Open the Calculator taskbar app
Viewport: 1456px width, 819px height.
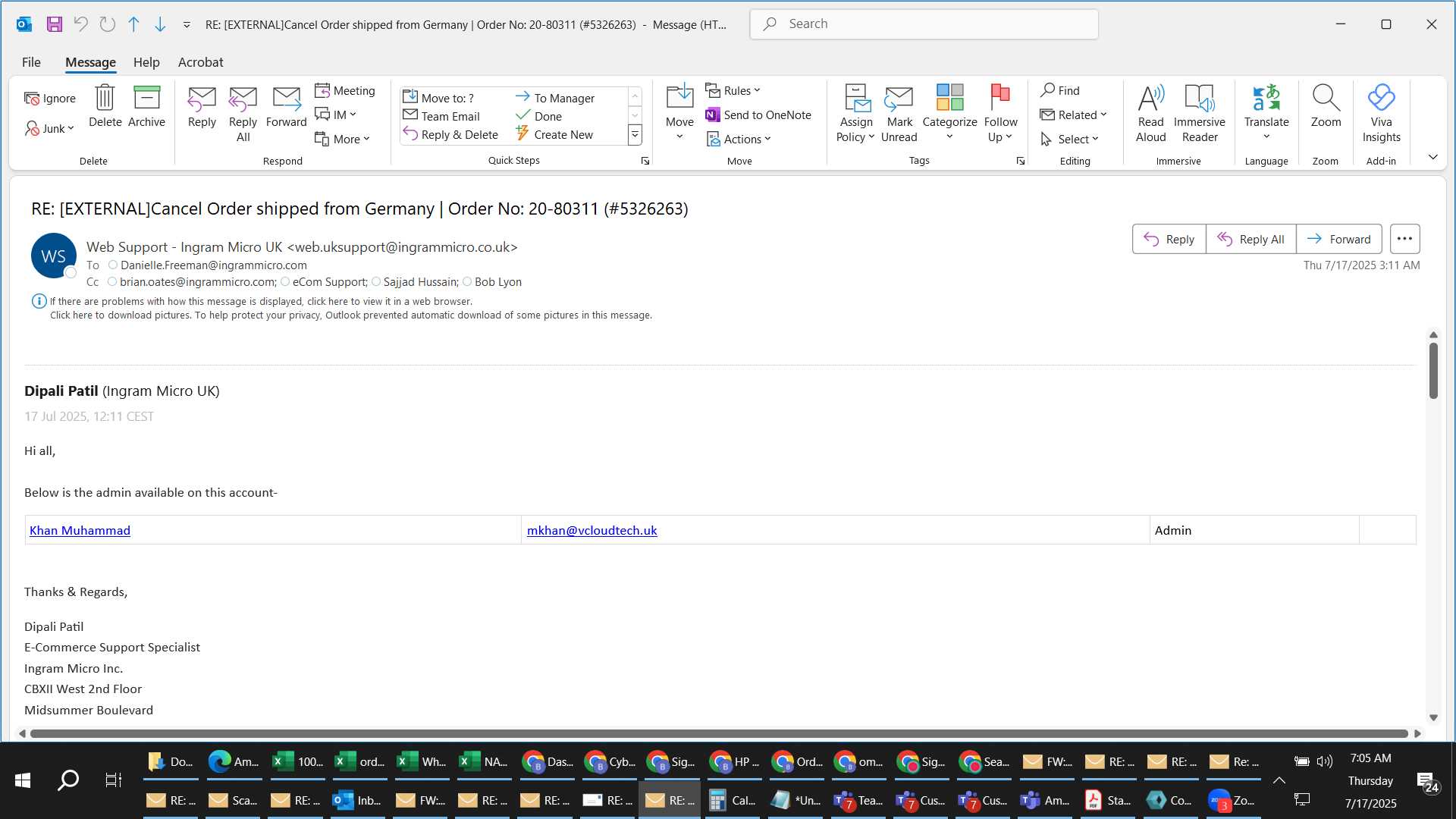click(x=732, y=800)
